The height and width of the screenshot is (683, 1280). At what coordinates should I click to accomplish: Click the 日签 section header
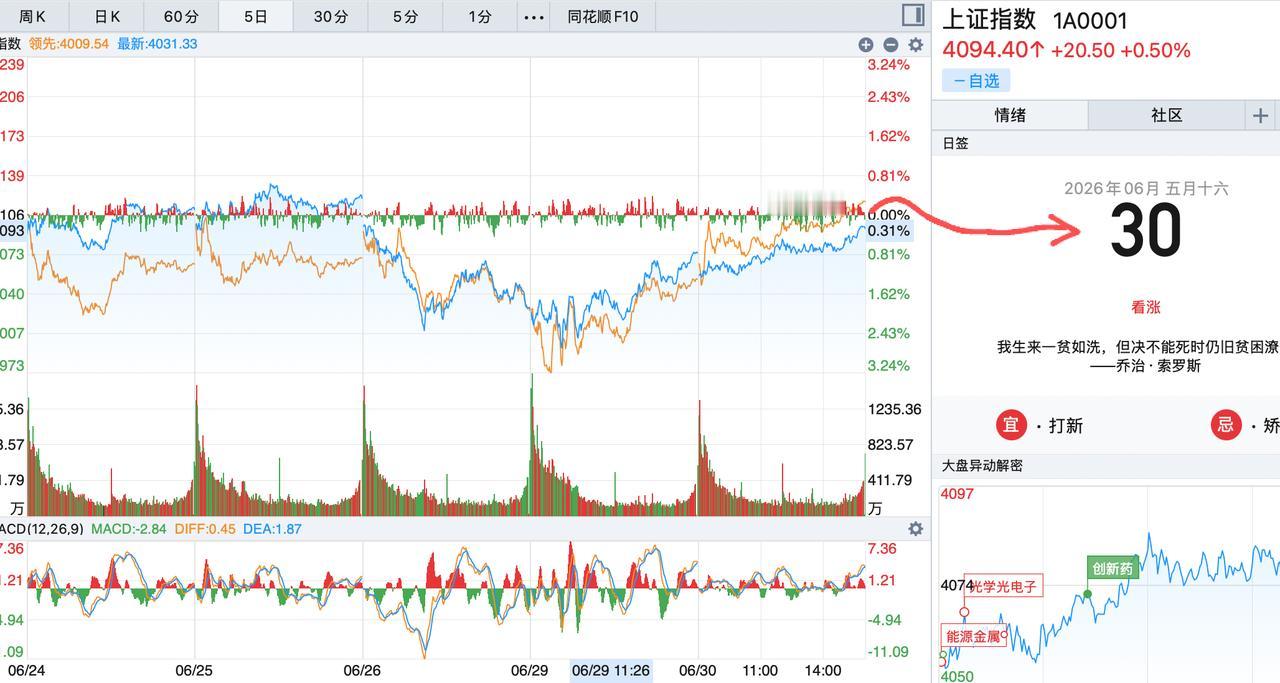[955, 143]
